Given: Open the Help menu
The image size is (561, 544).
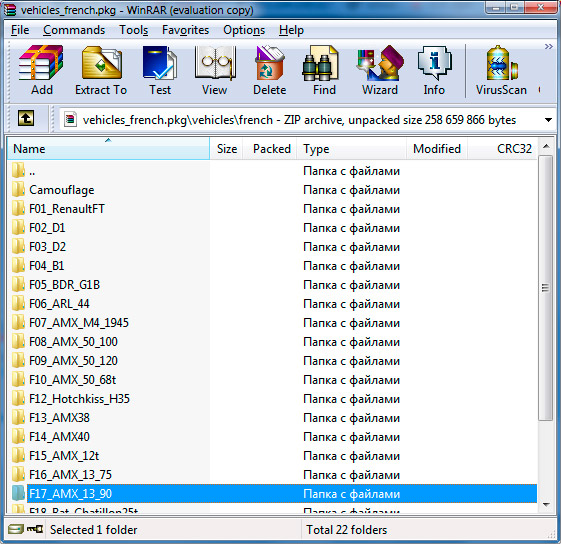Looking at the screenshot, I should point(291,30).
